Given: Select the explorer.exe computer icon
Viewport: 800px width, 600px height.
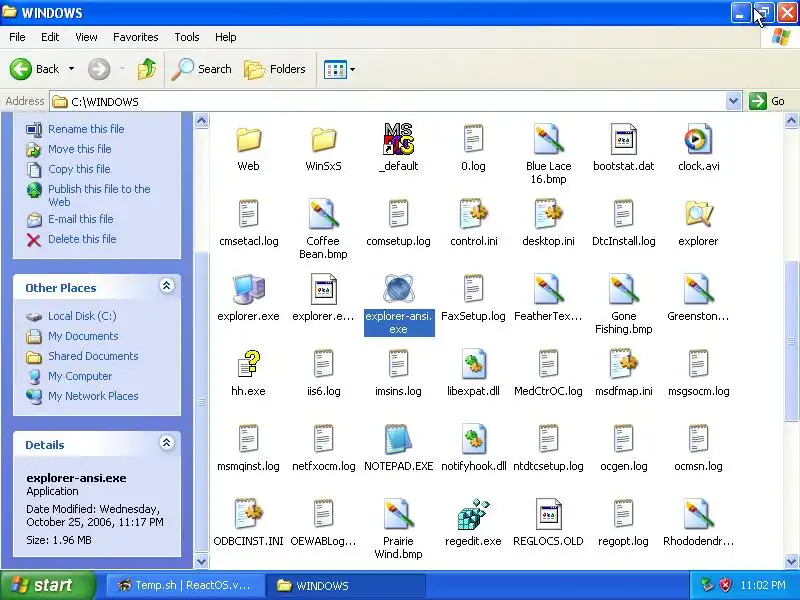Looking at the screenshot, I should pyautogui.click(x=248, y=289).
